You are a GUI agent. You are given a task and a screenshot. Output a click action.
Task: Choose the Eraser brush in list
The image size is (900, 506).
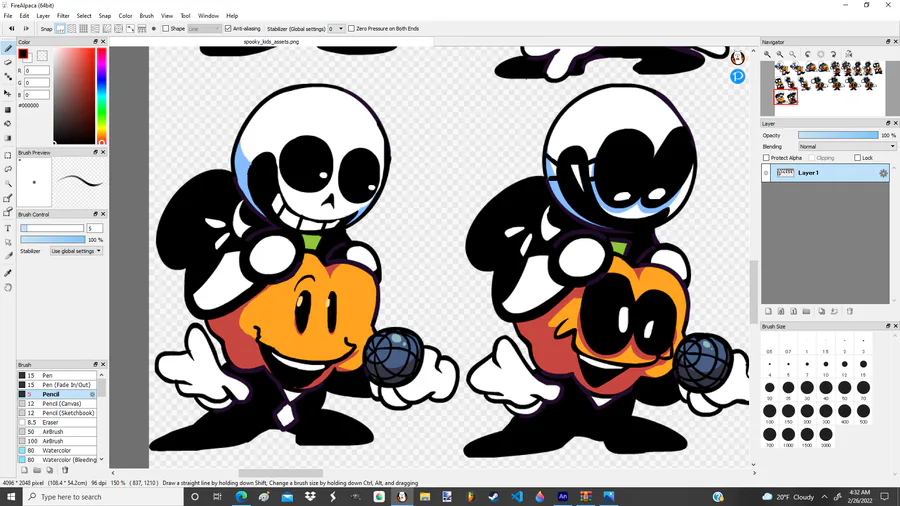click(x=57, y=422)
